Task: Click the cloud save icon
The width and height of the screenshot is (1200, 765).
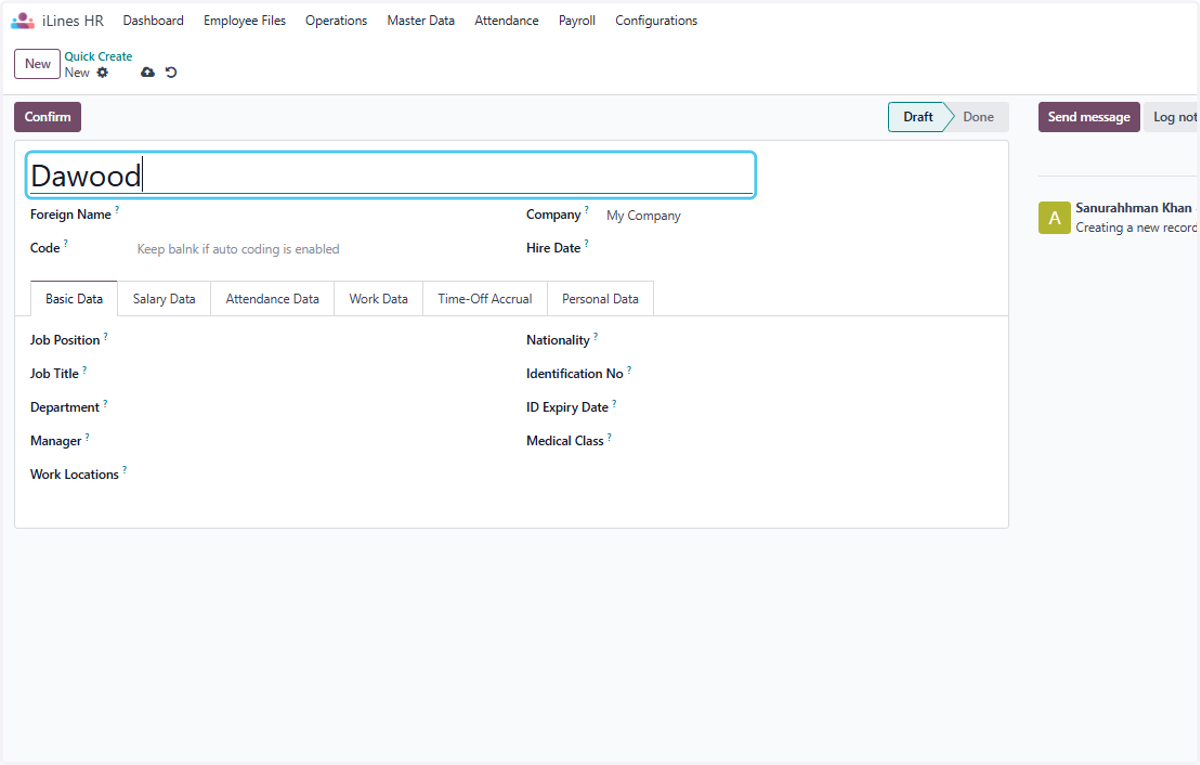Action: pos(148,73)
